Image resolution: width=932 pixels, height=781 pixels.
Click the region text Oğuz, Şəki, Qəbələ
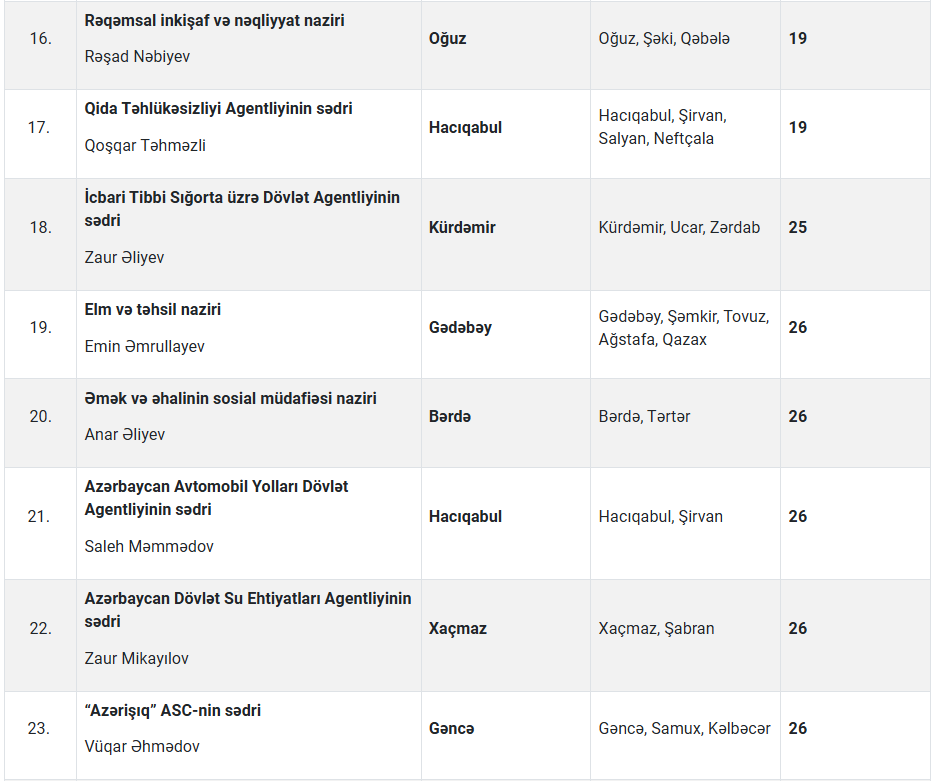[664, 38]
